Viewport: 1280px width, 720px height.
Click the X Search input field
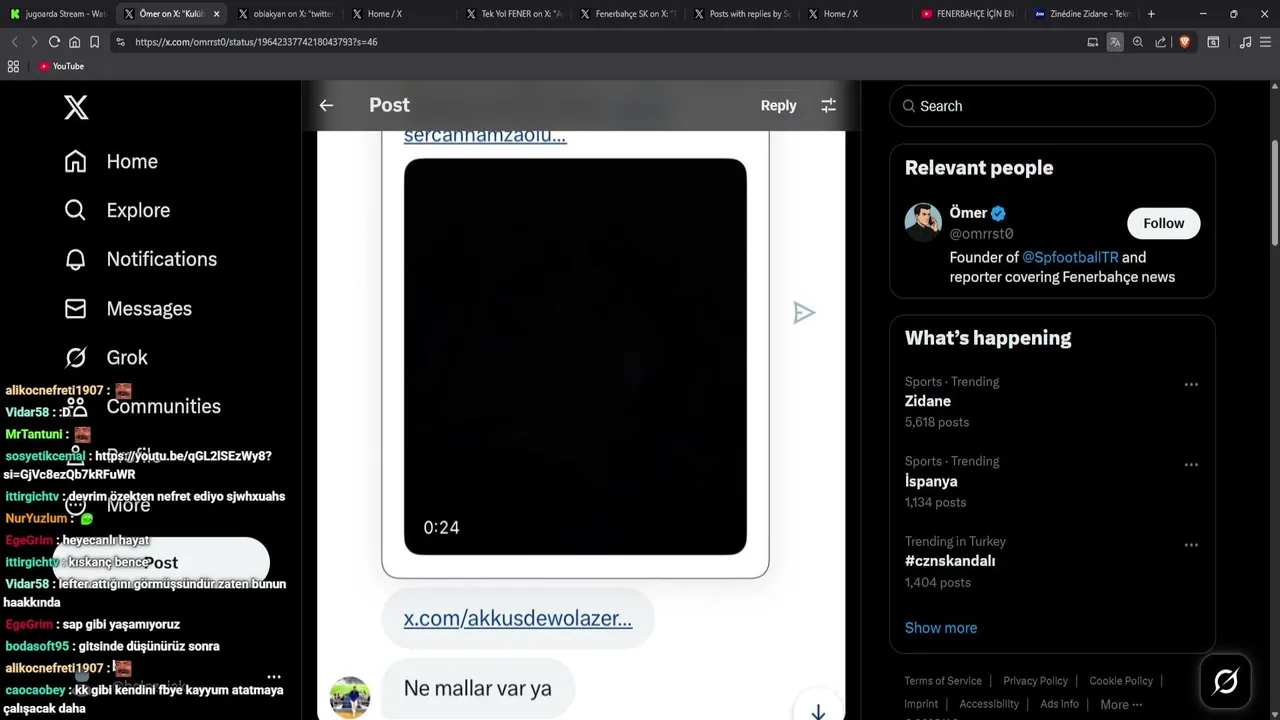pos(1052,106)
